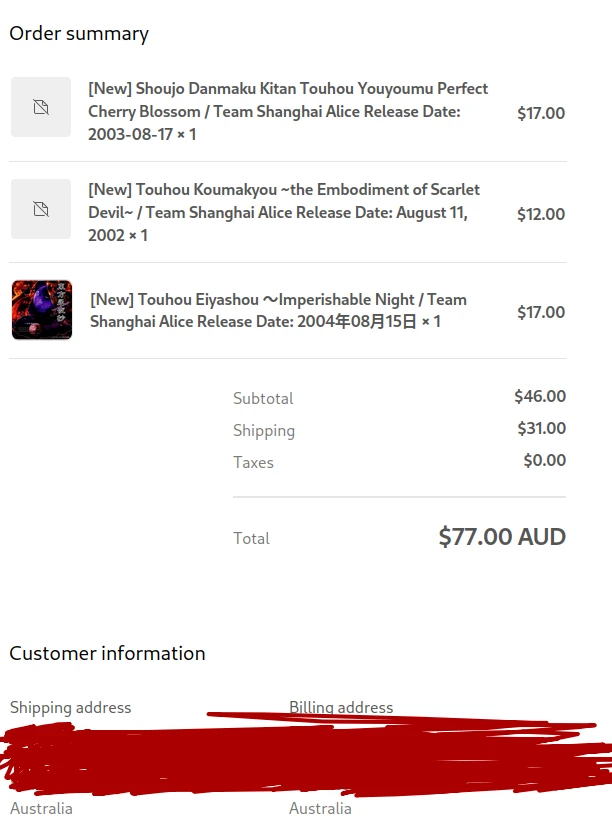Open the Imperishable Night cover thumbnail
The width and height of the screenshot is (612, 834).
coord(42,310)
